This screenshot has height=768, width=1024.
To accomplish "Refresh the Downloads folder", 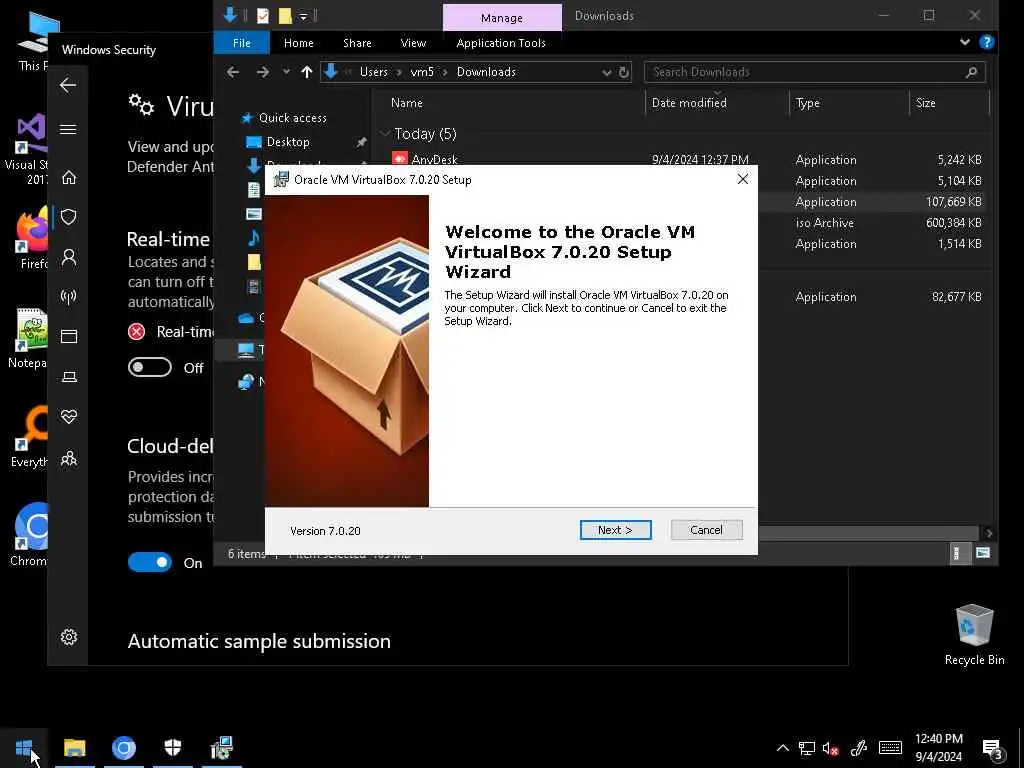I will click(624, 72).
